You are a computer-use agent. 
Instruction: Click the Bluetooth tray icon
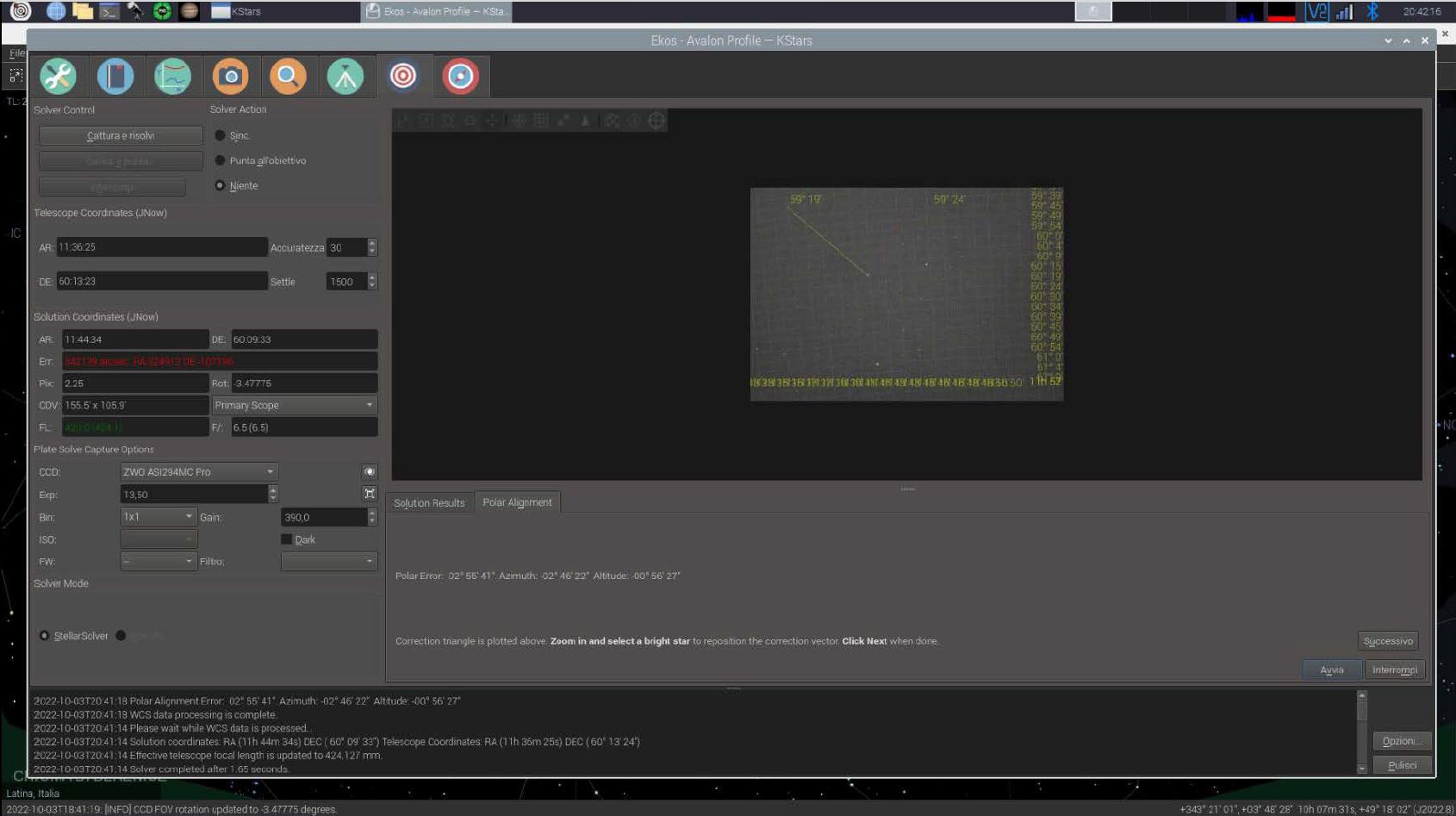(1372, 11)
